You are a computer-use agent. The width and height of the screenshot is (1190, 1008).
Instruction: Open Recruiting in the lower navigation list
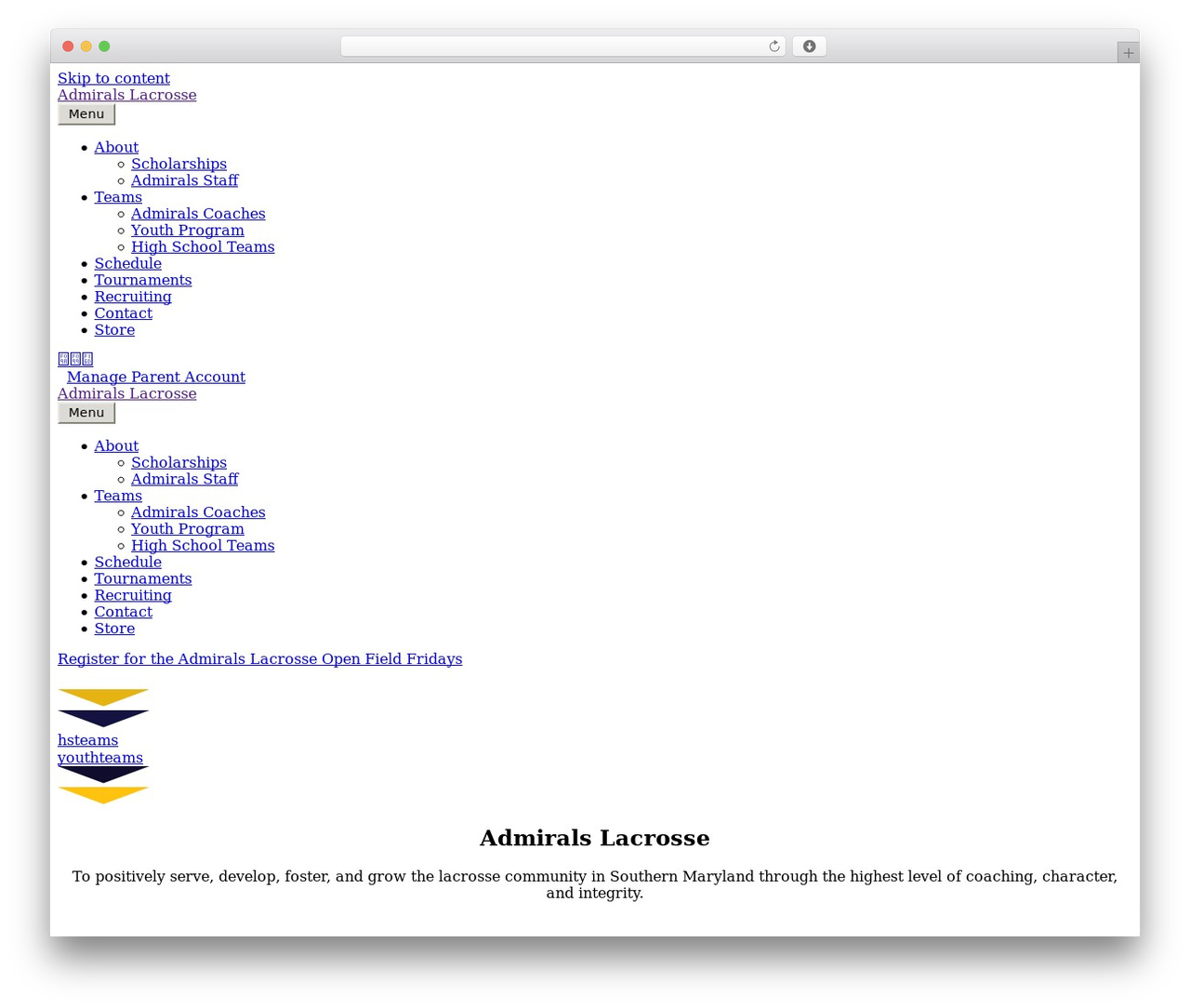point(133,595)
